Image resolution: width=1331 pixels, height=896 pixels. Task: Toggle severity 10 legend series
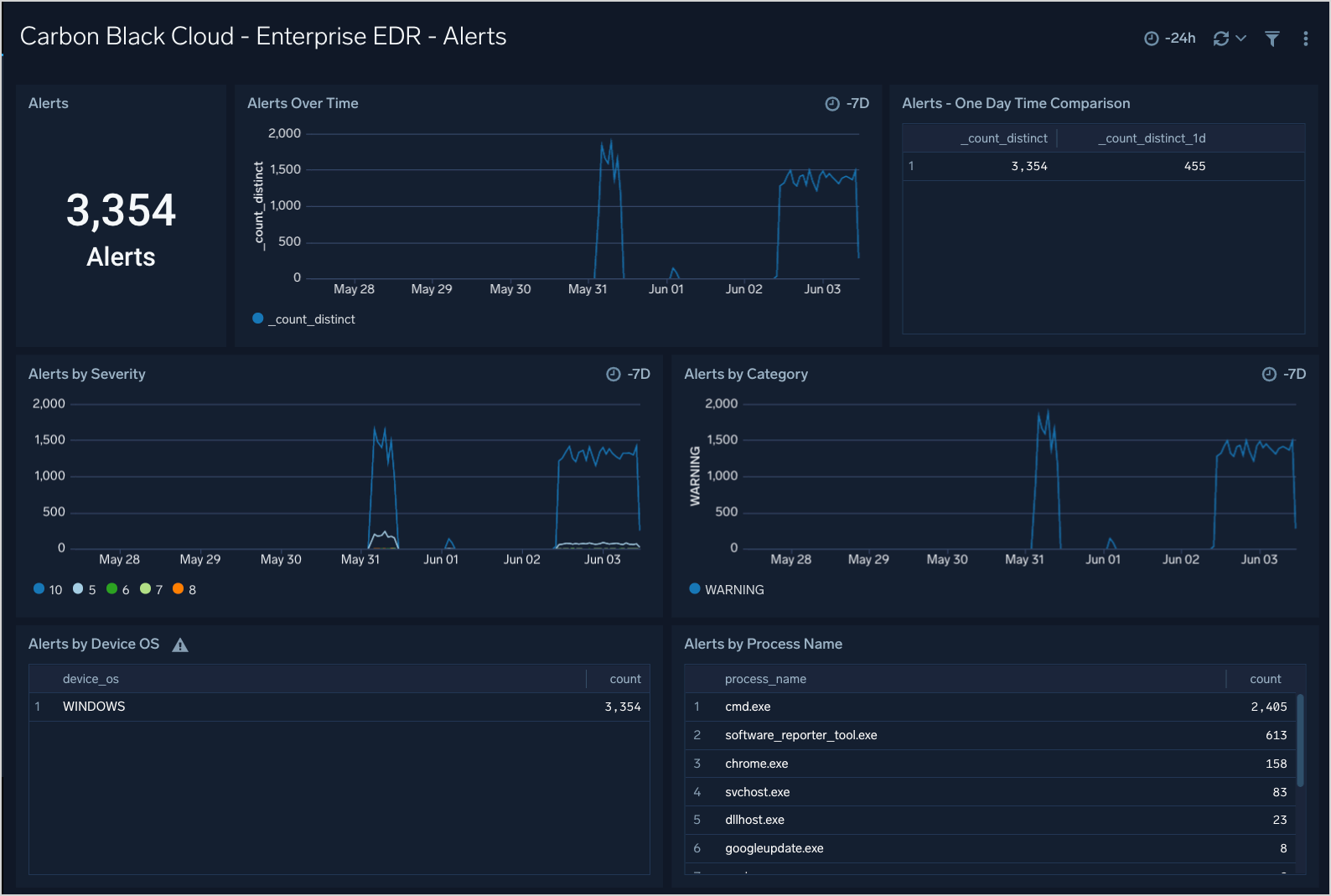click(x=49, y=590)
